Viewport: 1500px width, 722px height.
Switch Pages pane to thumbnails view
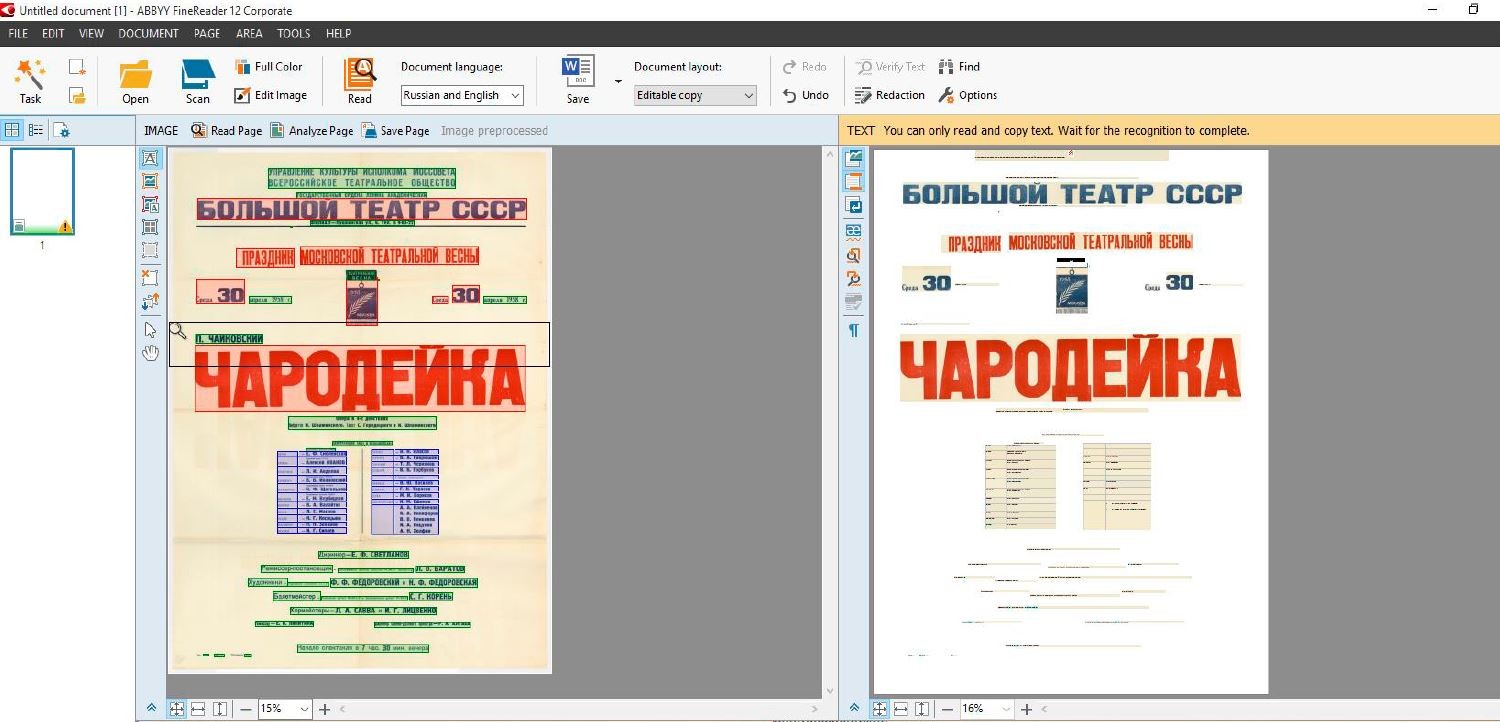(12, 130)
